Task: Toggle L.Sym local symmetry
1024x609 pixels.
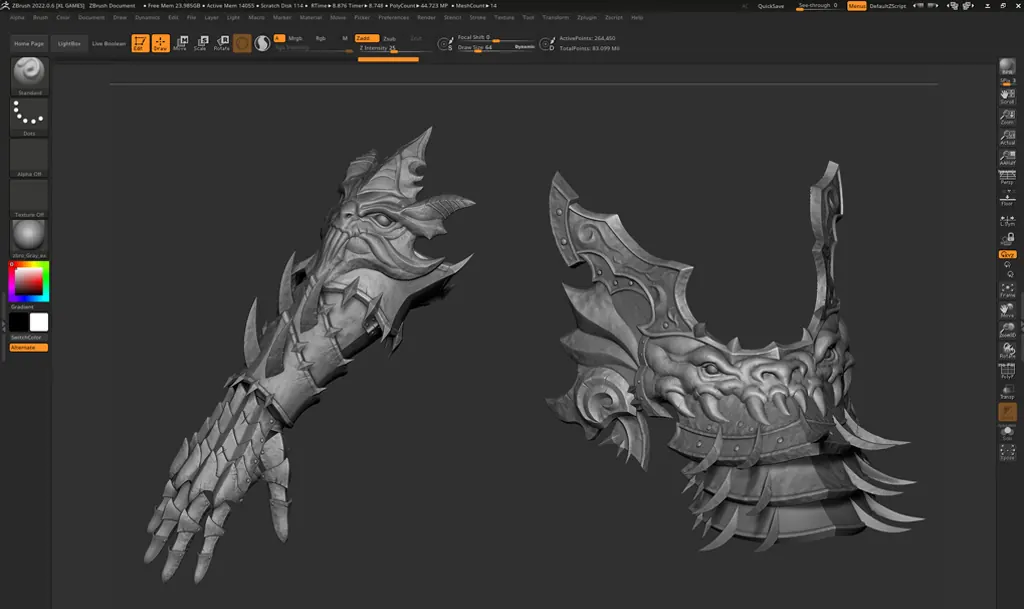Action: [x=1007, y=221]
